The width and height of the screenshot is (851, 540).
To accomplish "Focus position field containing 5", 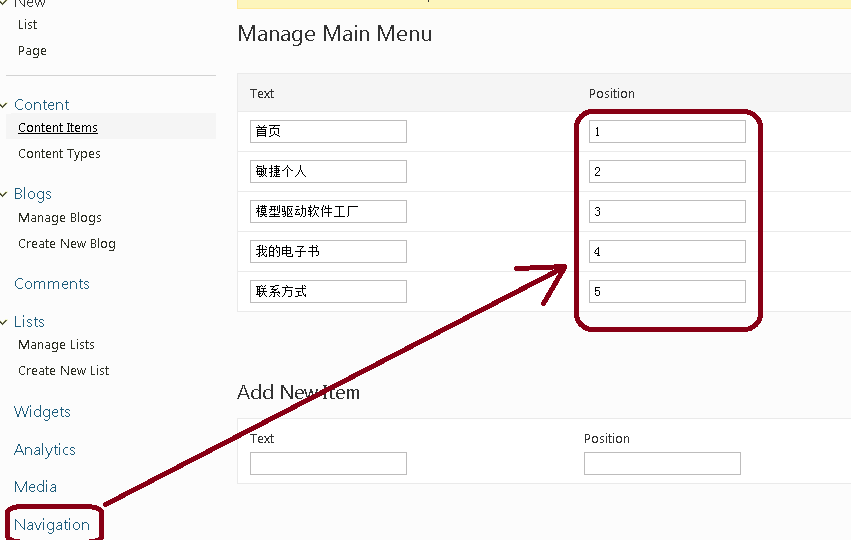I will coord(668,291).
